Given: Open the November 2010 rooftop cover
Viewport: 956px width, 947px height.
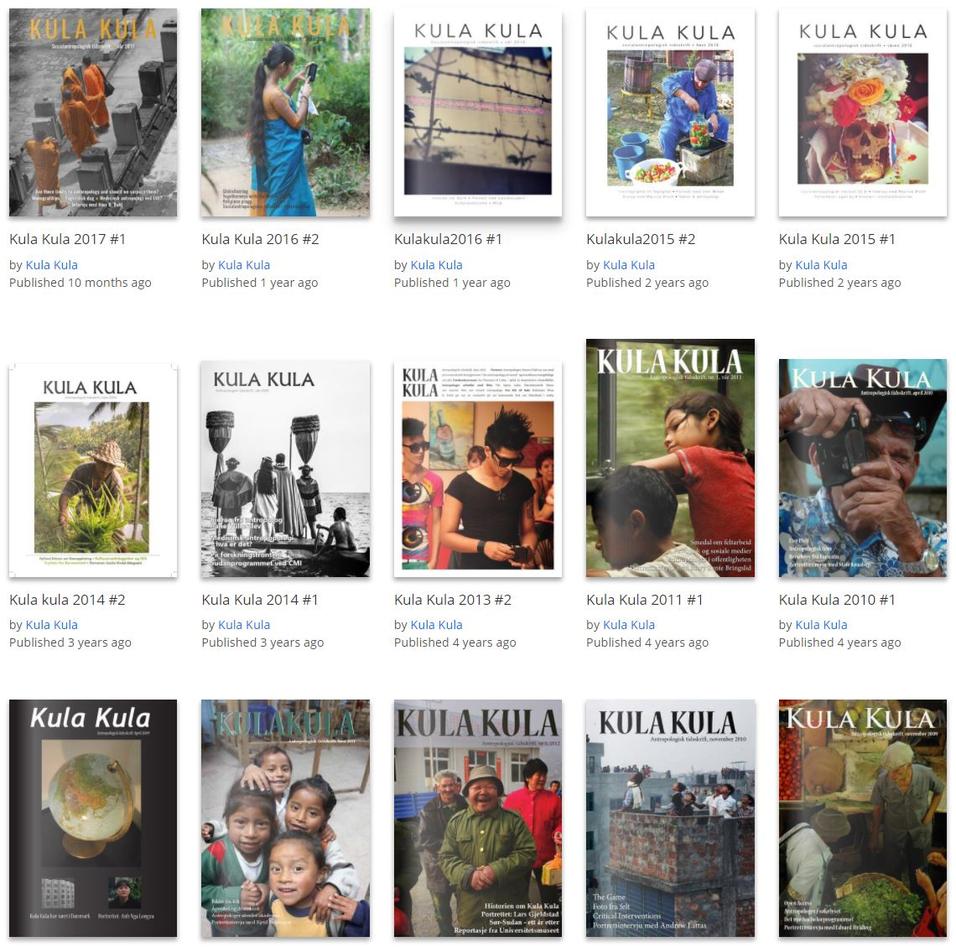Looking at the screenshot, I should point(670,818).
